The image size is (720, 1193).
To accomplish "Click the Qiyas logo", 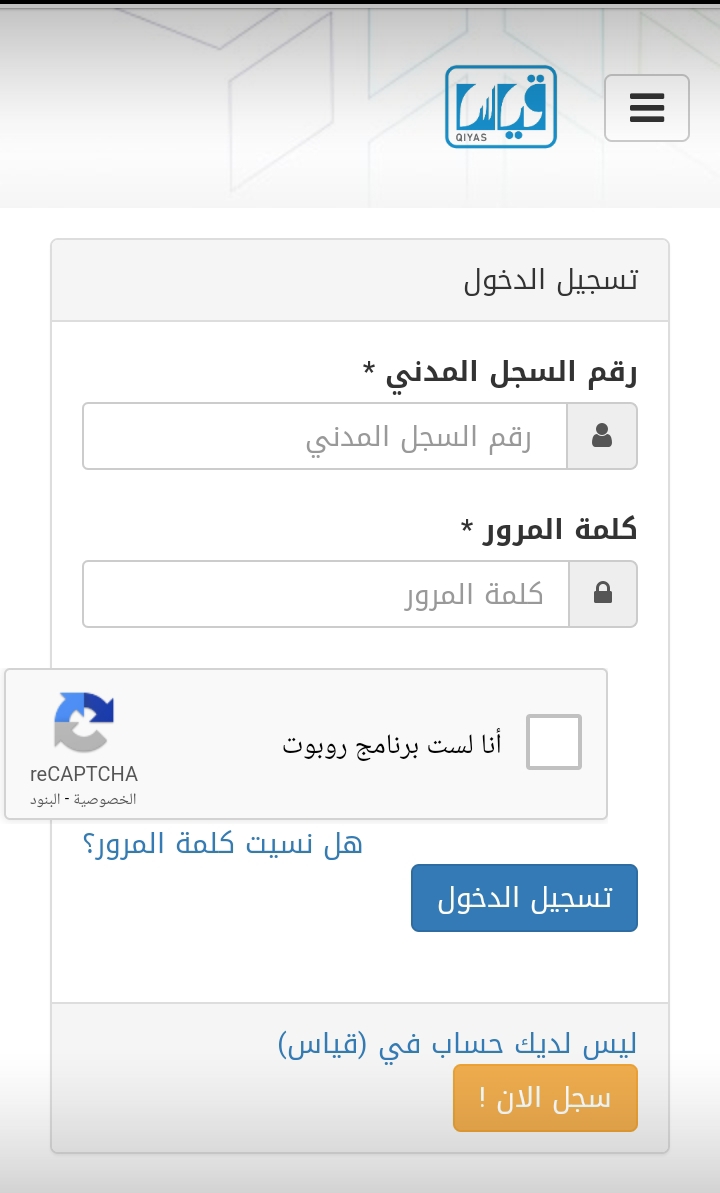I will (x=501, y=107).
